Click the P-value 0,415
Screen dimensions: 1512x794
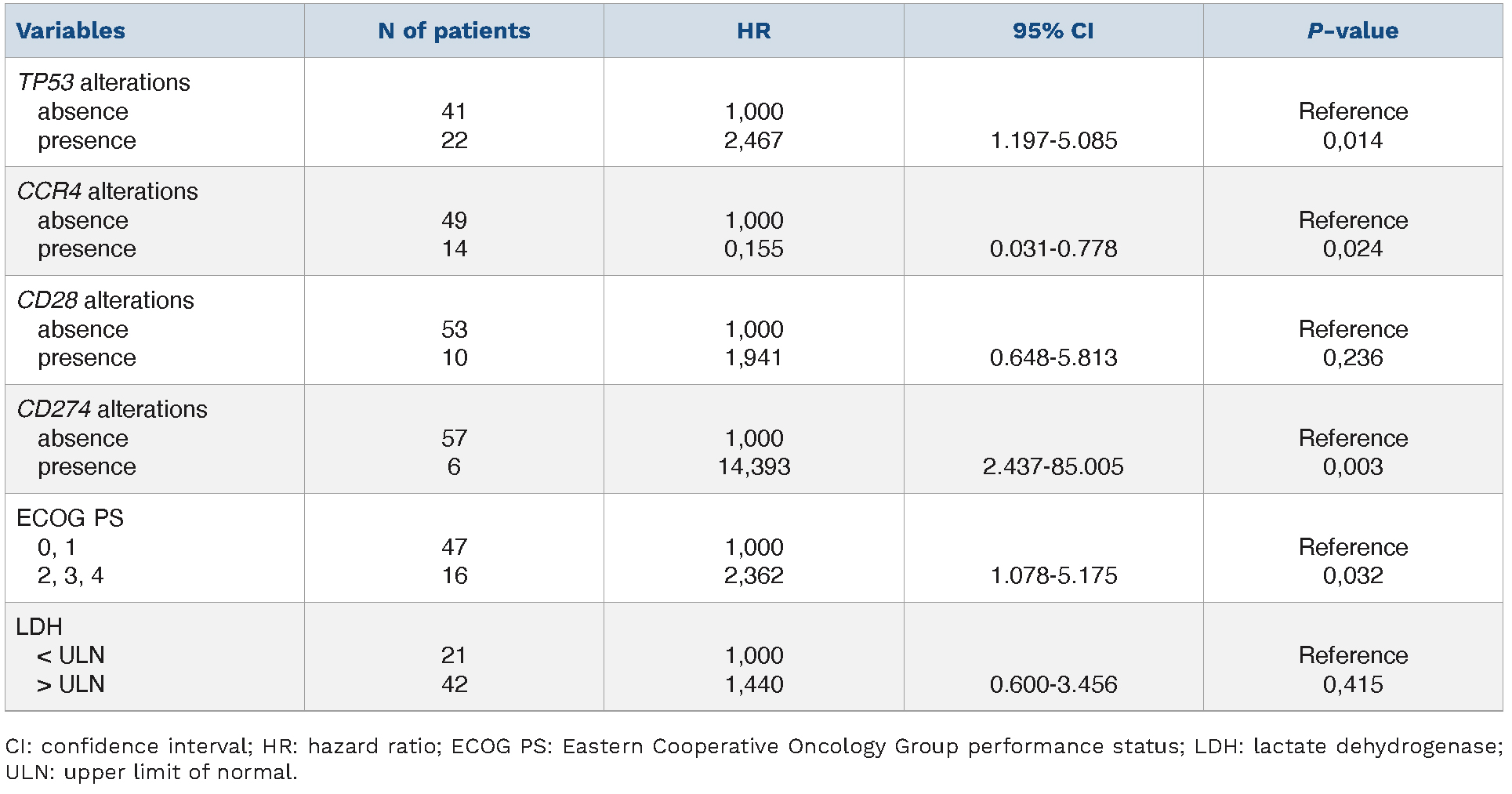(1352, 684)
